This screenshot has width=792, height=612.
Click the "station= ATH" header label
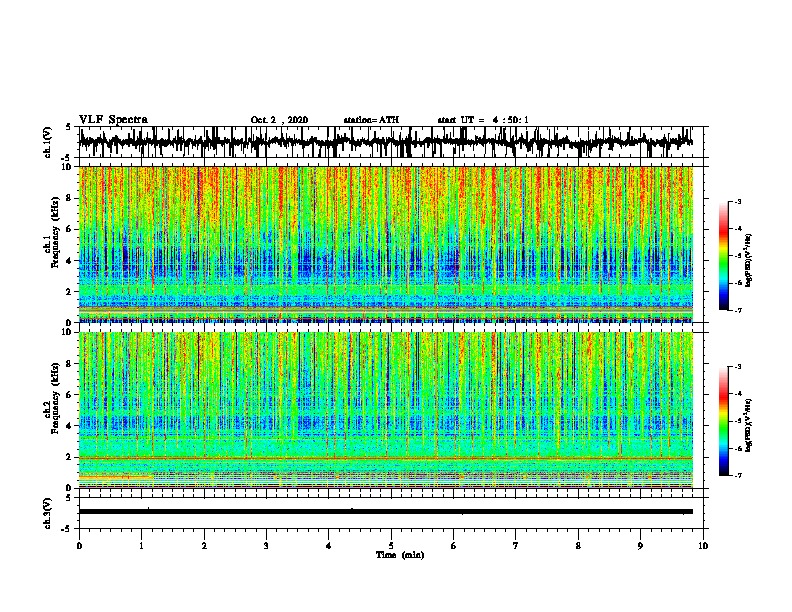tap(371, 120)
